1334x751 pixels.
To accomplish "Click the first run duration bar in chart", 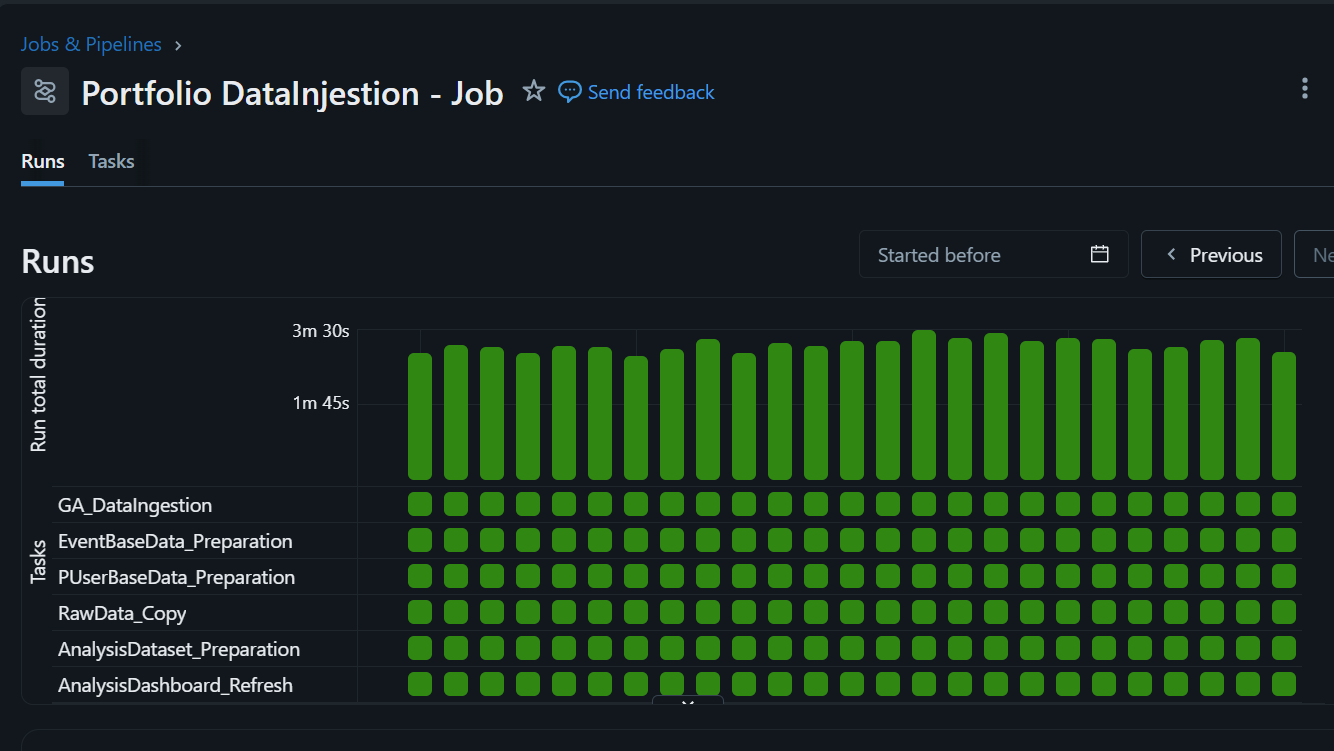I will [420, 417].
